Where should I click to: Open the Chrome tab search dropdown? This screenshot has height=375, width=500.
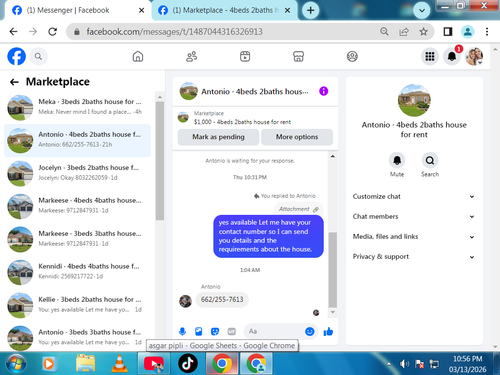pyautogui.click(x=422, y=10)
